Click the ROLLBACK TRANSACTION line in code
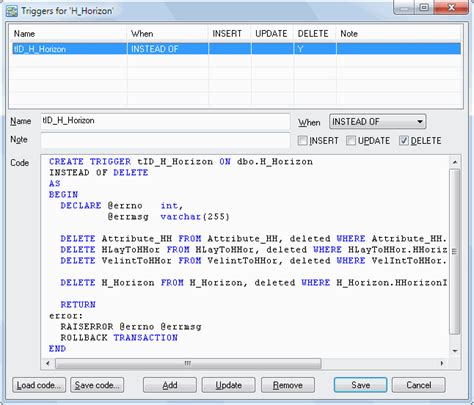Viewport: 474px width, 405px height. 119,337
